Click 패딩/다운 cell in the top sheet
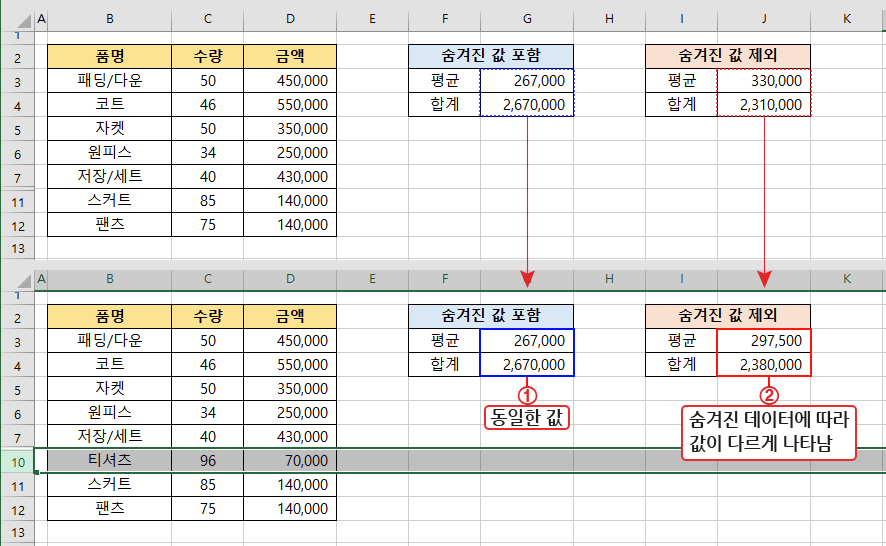The image size is (886, 546). (x=110, y=81)
